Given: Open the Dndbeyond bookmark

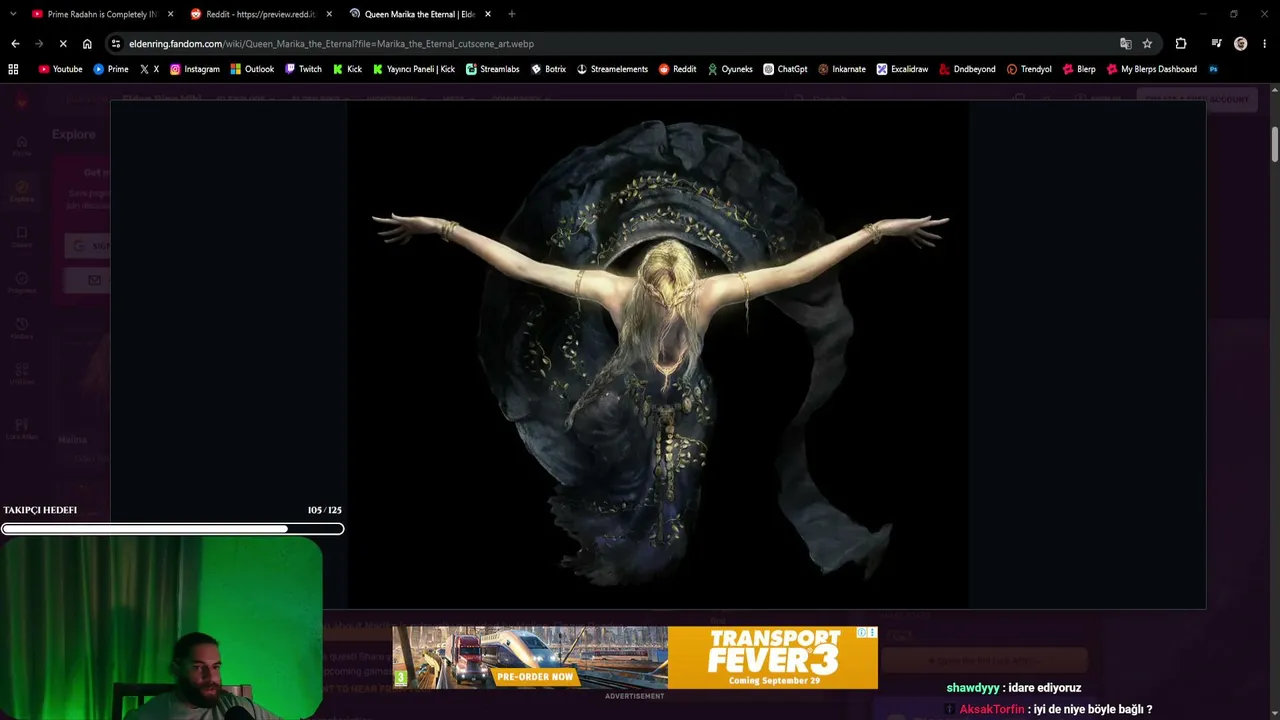Looking at the screenshot, I should point(968,69).
